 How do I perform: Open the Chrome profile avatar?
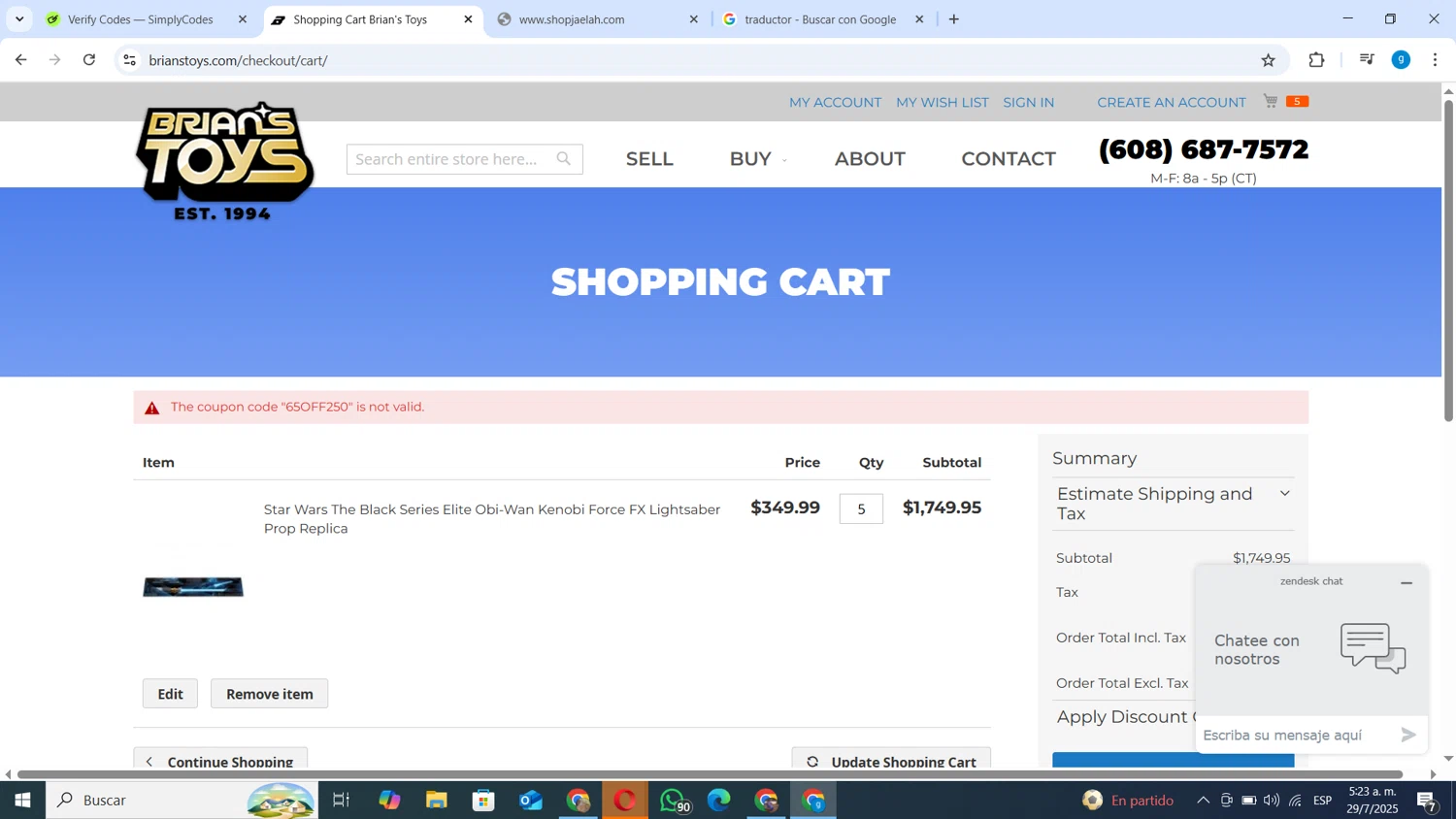1401,60
